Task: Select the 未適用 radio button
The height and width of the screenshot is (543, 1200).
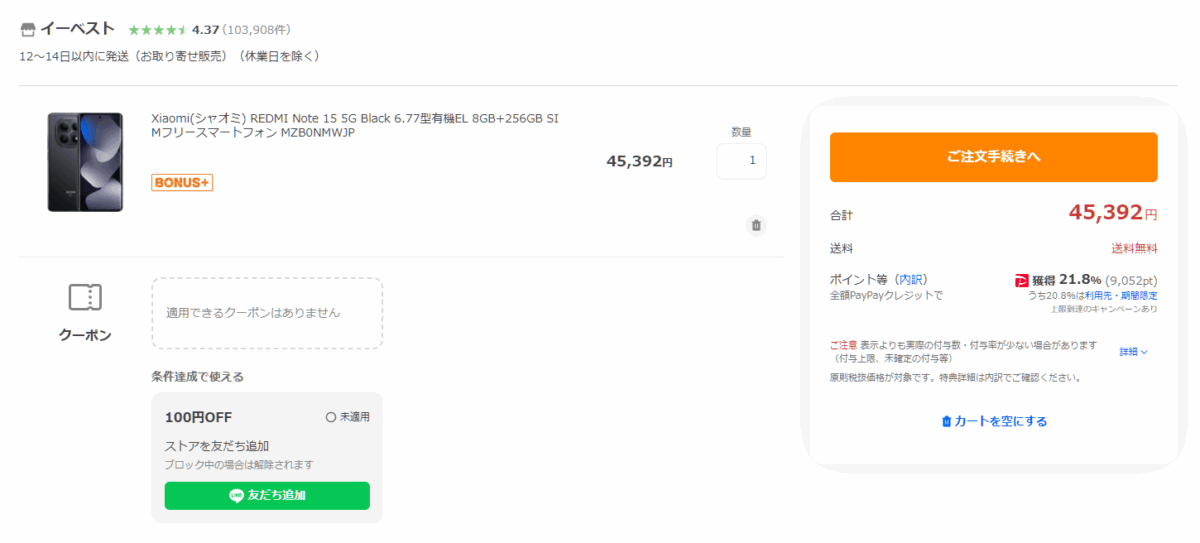Action: (x=331, y=417)
